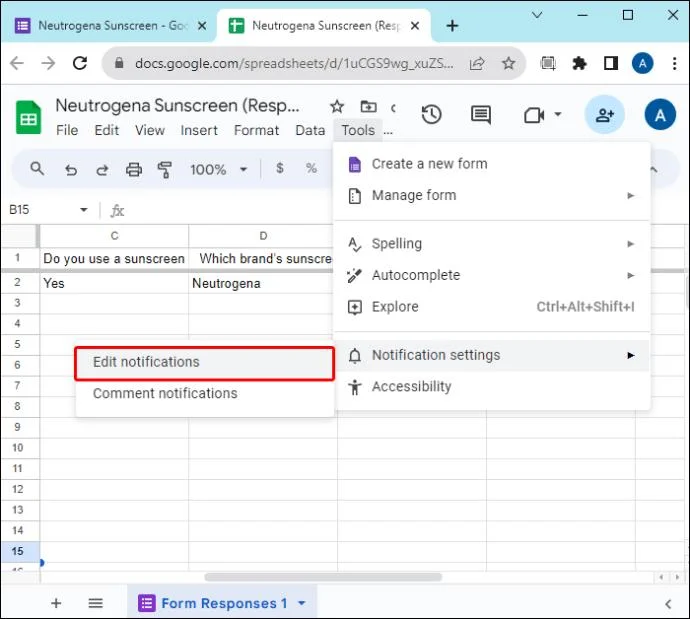This screenshot has height=619, width=690.
Task: Click the redo arrow icon
Action: tap(102, 169)
